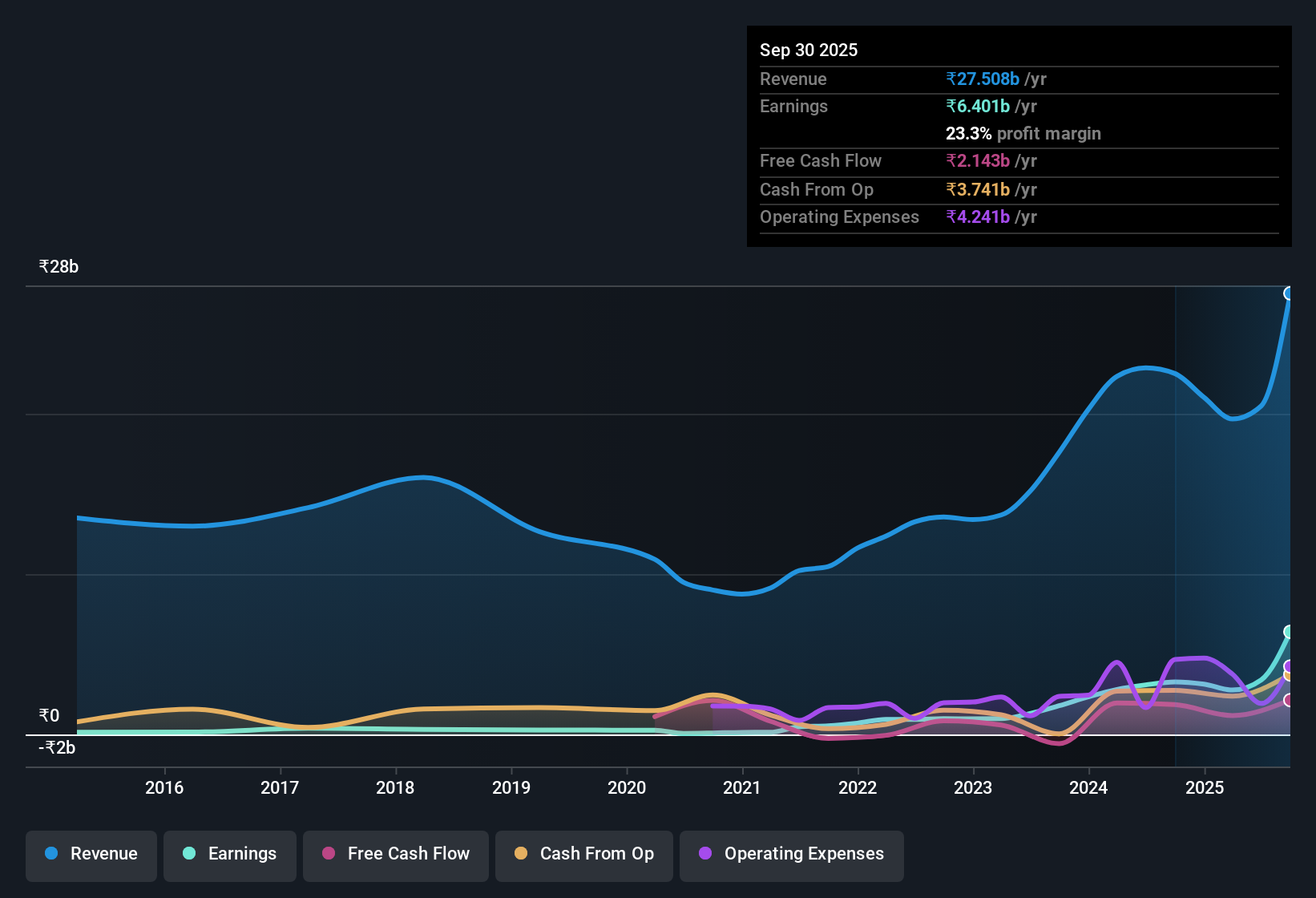Image resolution: width=1316 pixels, height=898 pixels.
Task: Toggle Free Cash Flow series off
Action: click(395, 856)
